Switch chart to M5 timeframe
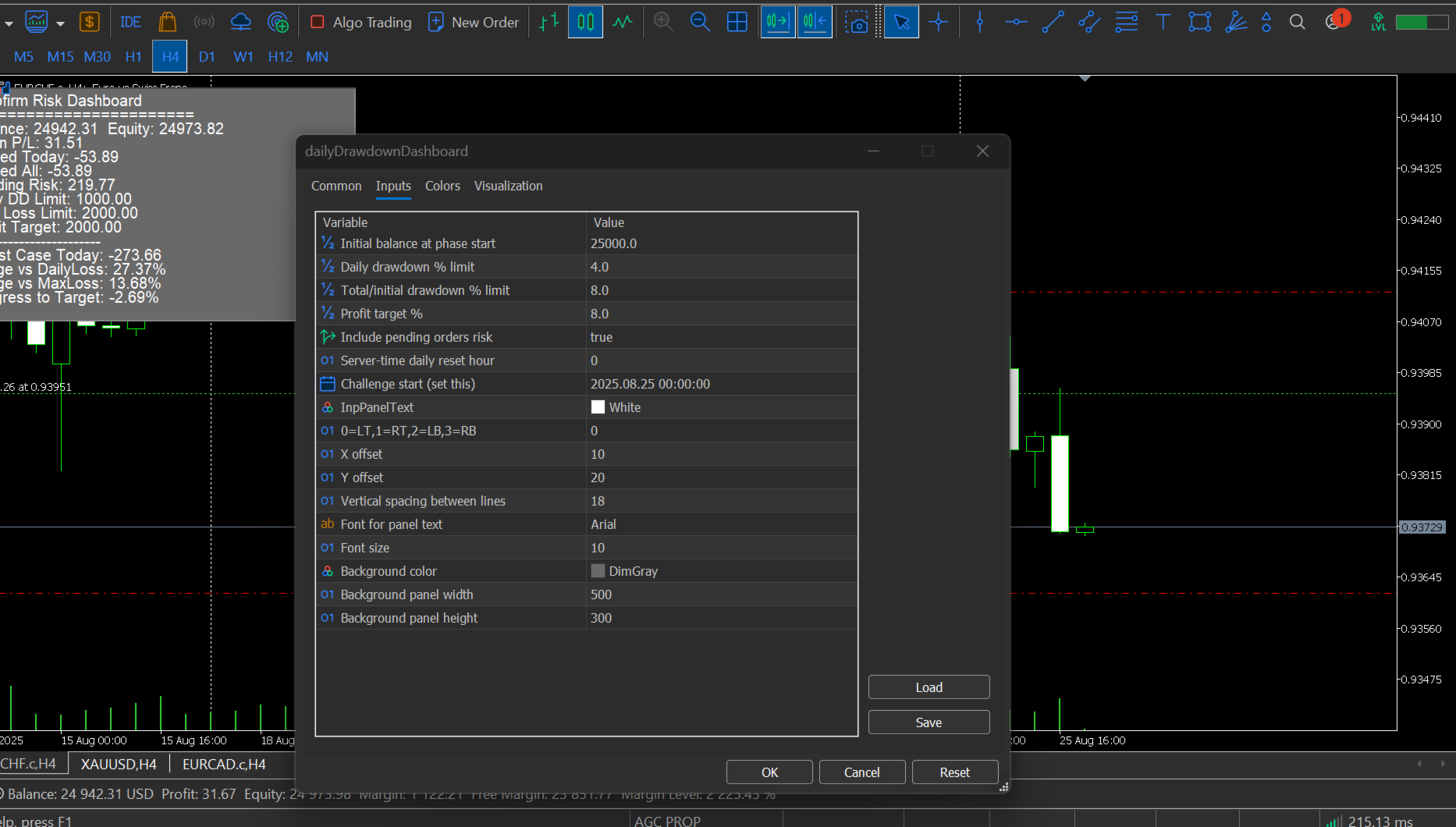 23,56
